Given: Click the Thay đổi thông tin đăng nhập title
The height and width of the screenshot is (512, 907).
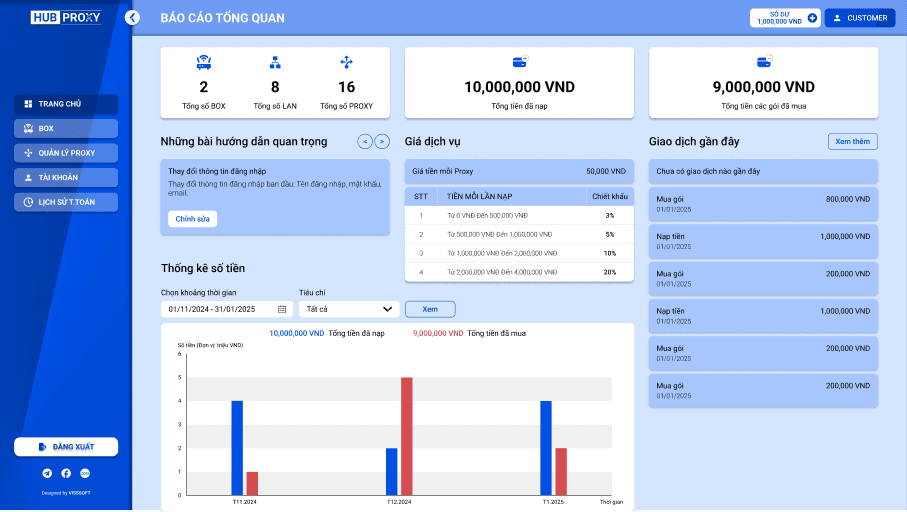Looking at the screenshot, I should tap(217, 171).
